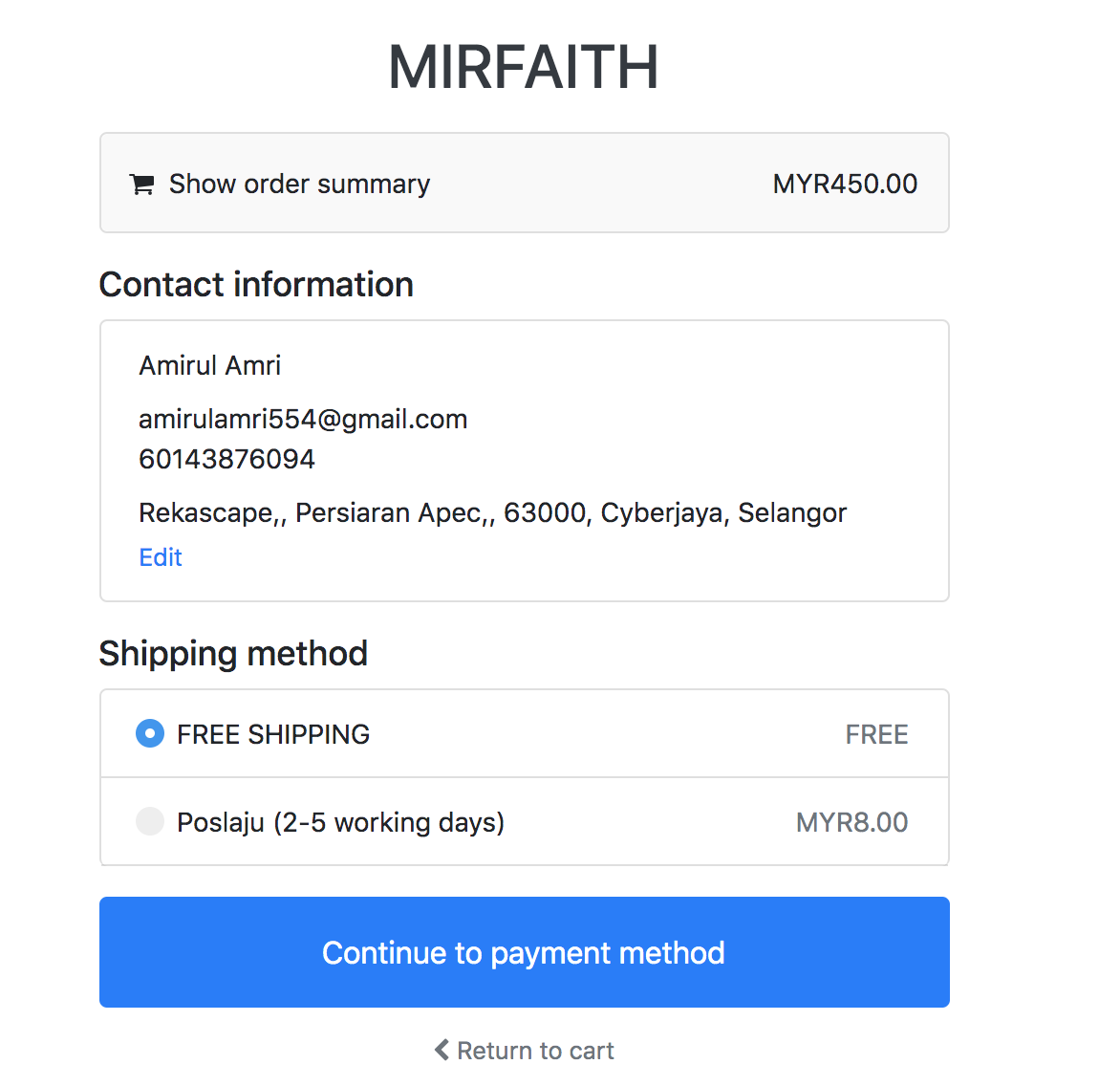Screen dimensions: 1120x1086
Task: Select the Poslaju radio button
Action: pos(150,821)
